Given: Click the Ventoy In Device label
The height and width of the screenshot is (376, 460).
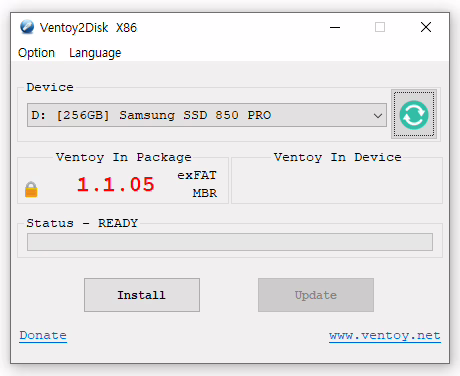Looking at the screenshot, I should 337,157.
